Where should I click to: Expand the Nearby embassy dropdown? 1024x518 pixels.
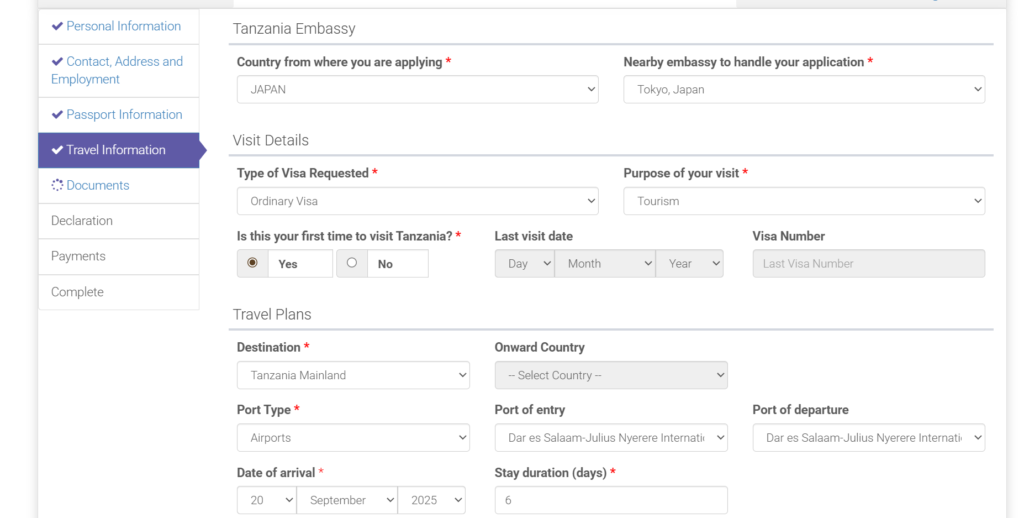(x=803, y=90)
